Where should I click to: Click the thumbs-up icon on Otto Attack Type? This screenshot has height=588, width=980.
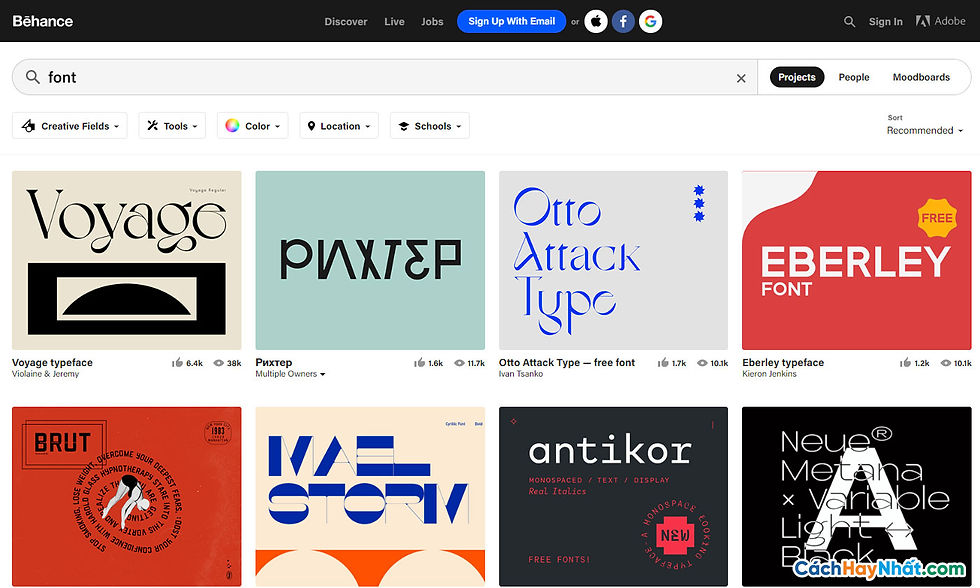tap(663, 362)
